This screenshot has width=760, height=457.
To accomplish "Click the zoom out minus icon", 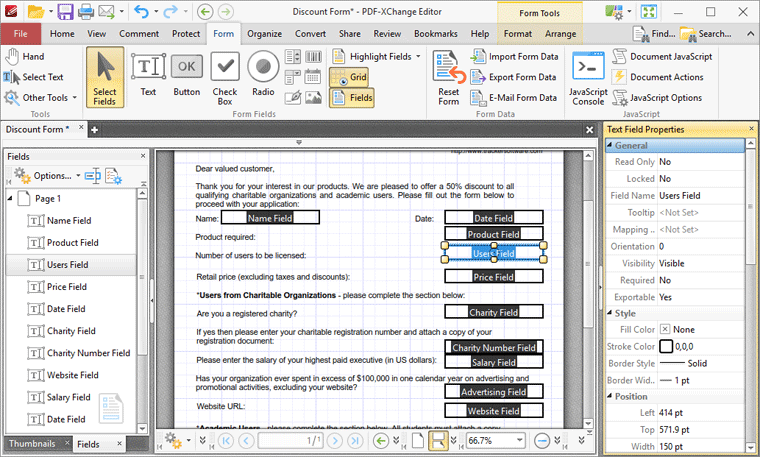I will pos(541,441).
